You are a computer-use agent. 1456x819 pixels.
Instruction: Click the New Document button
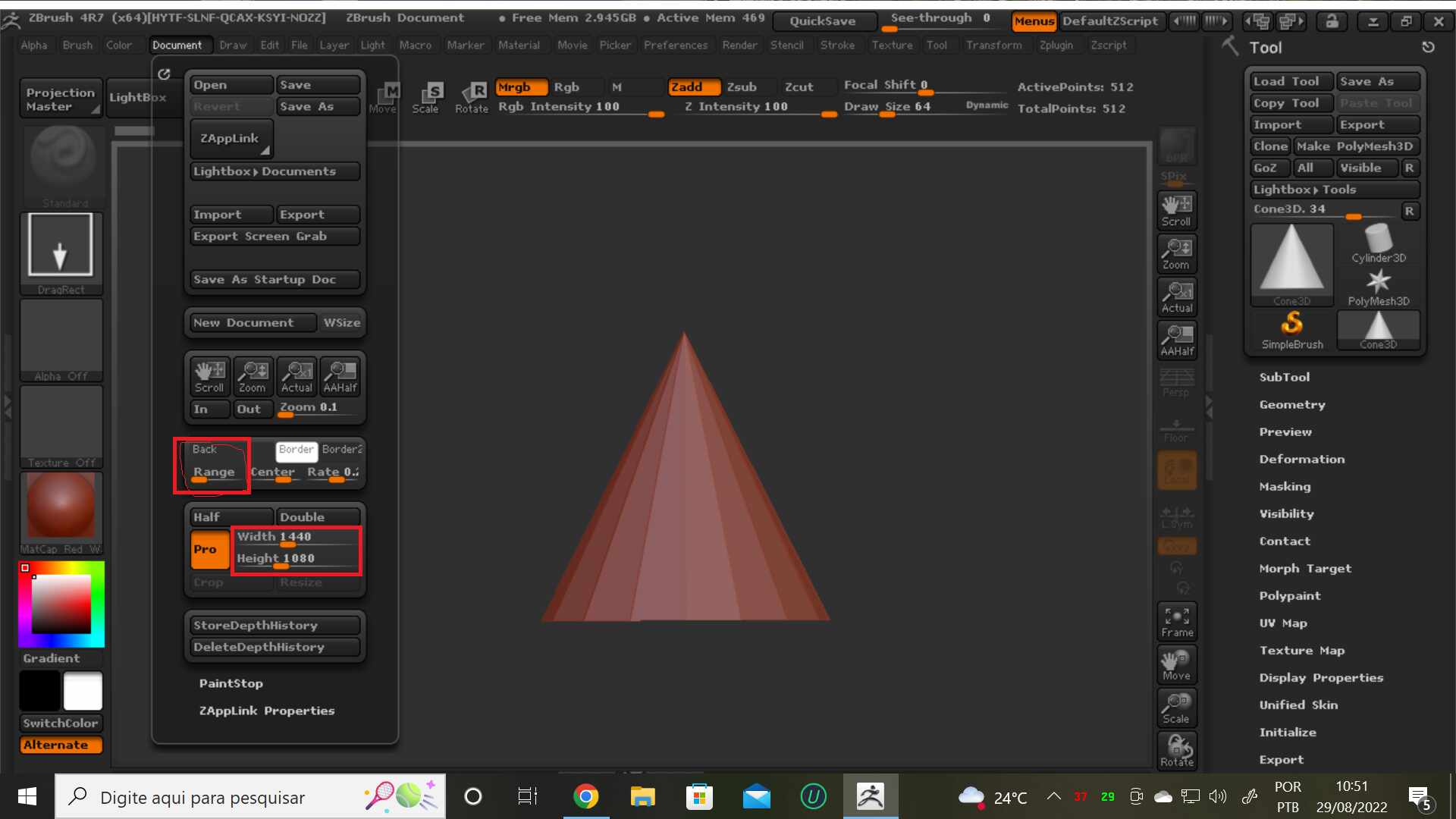pyautogui.click(x=253, y=322)
